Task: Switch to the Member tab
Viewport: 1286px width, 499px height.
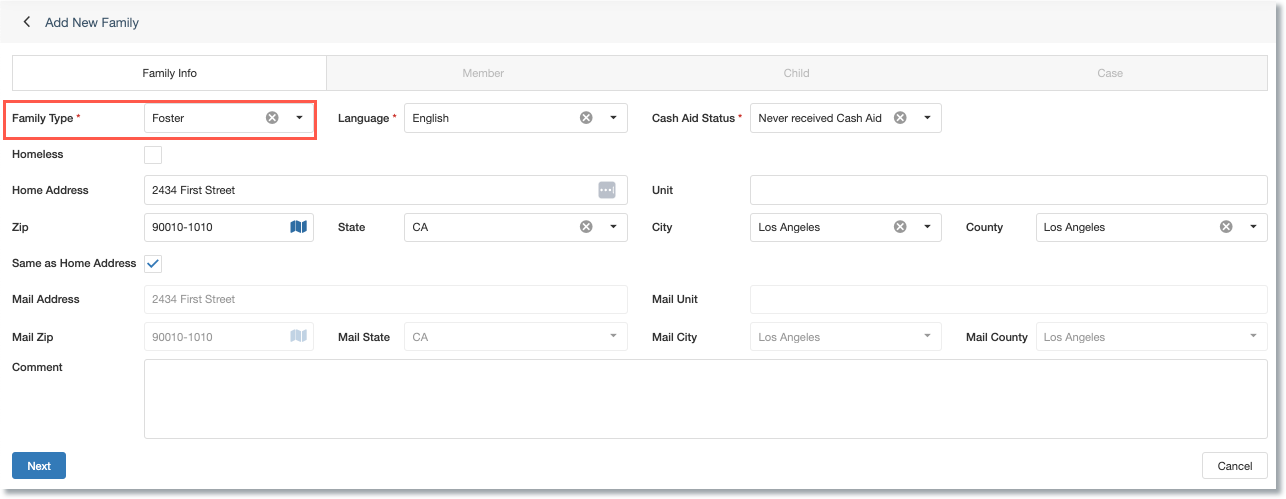Action: point(483,73)
